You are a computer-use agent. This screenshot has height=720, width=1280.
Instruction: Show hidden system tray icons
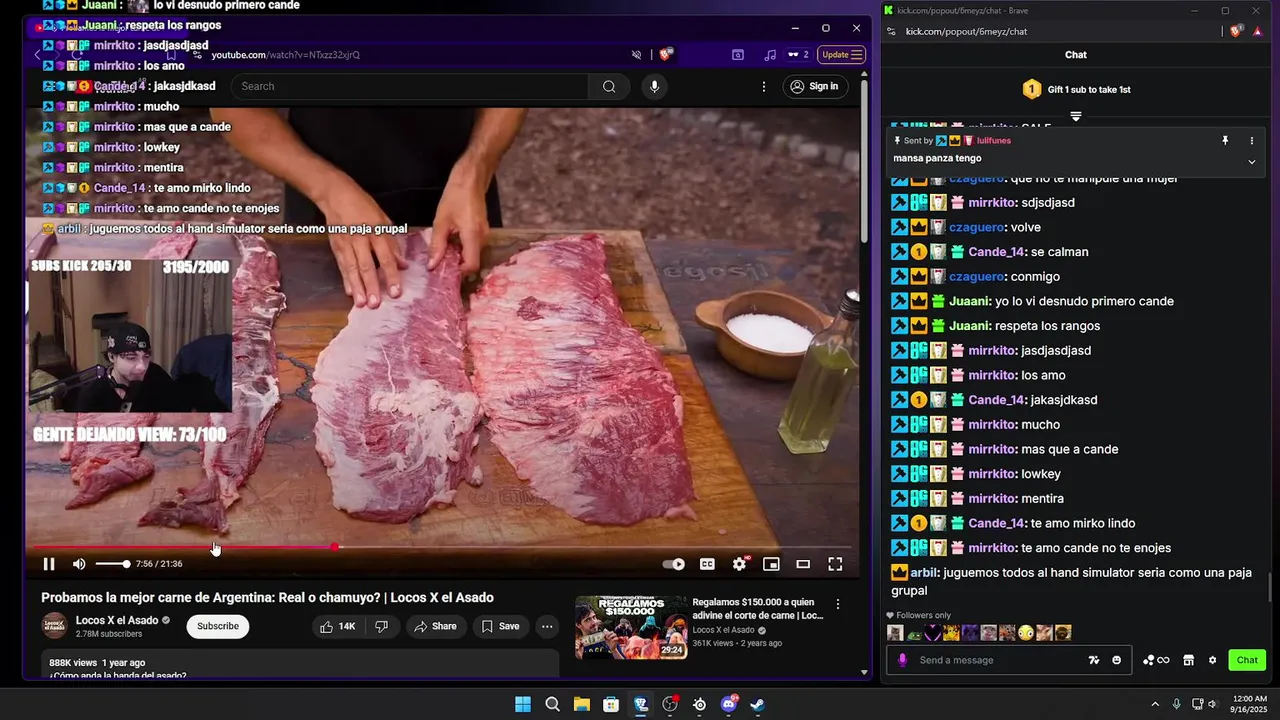click(1155, 704)
